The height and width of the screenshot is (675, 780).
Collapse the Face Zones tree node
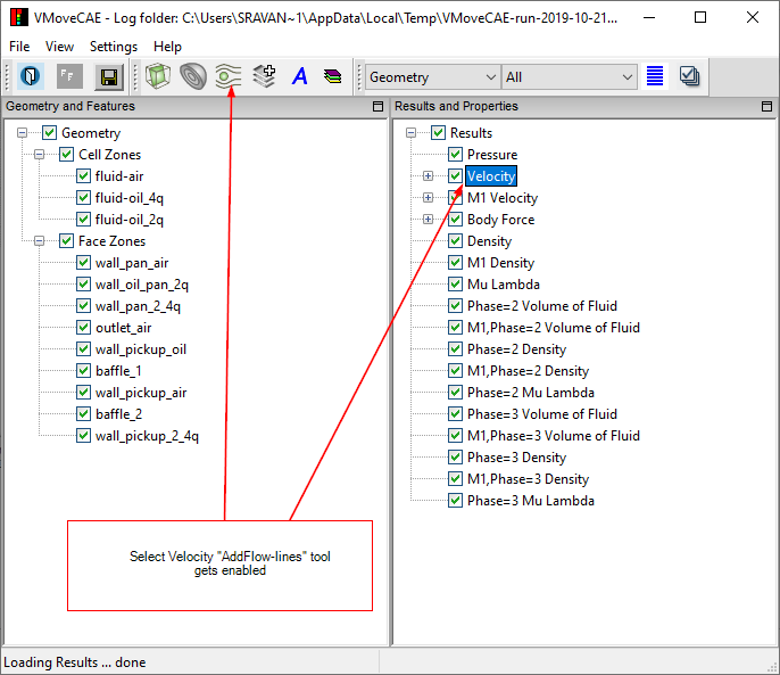click(39, 241)
